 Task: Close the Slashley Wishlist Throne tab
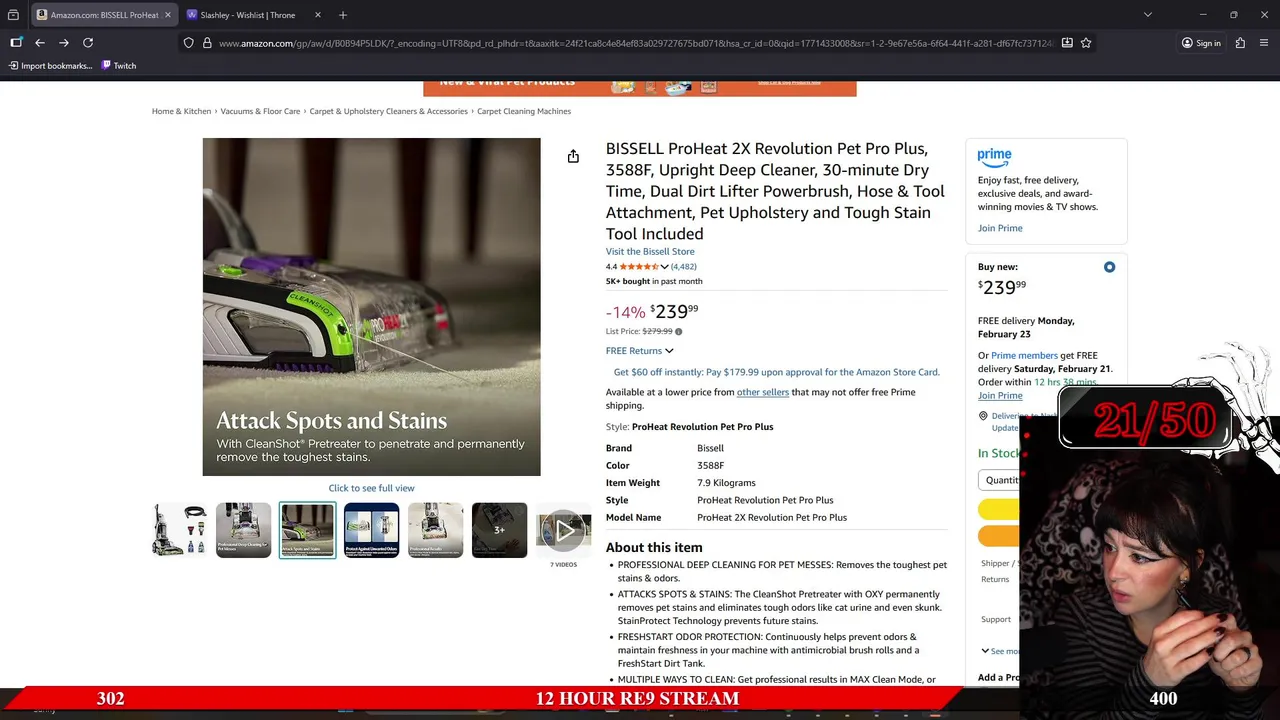[318, 15]
